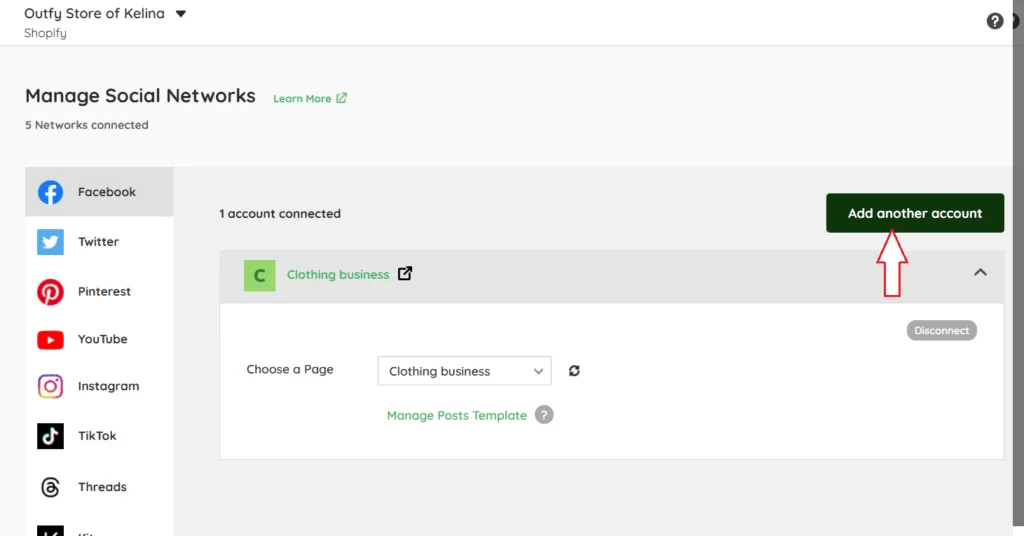Switch to the YouTube network tab

(102, 340)
